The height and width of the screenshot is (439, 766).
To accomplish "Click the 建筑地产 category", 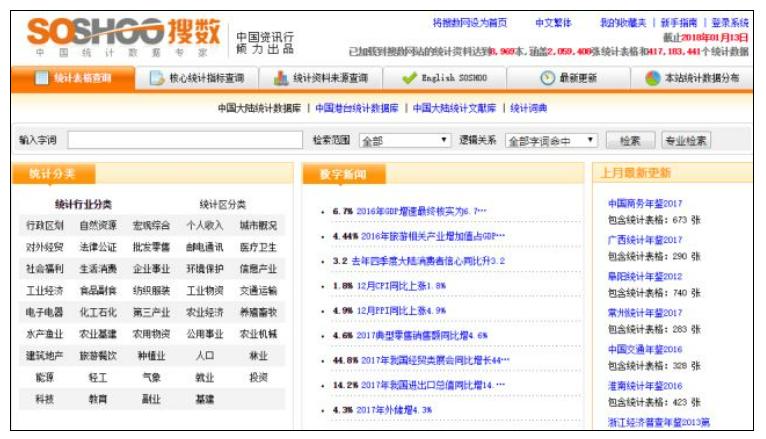I will coord(45,355).
